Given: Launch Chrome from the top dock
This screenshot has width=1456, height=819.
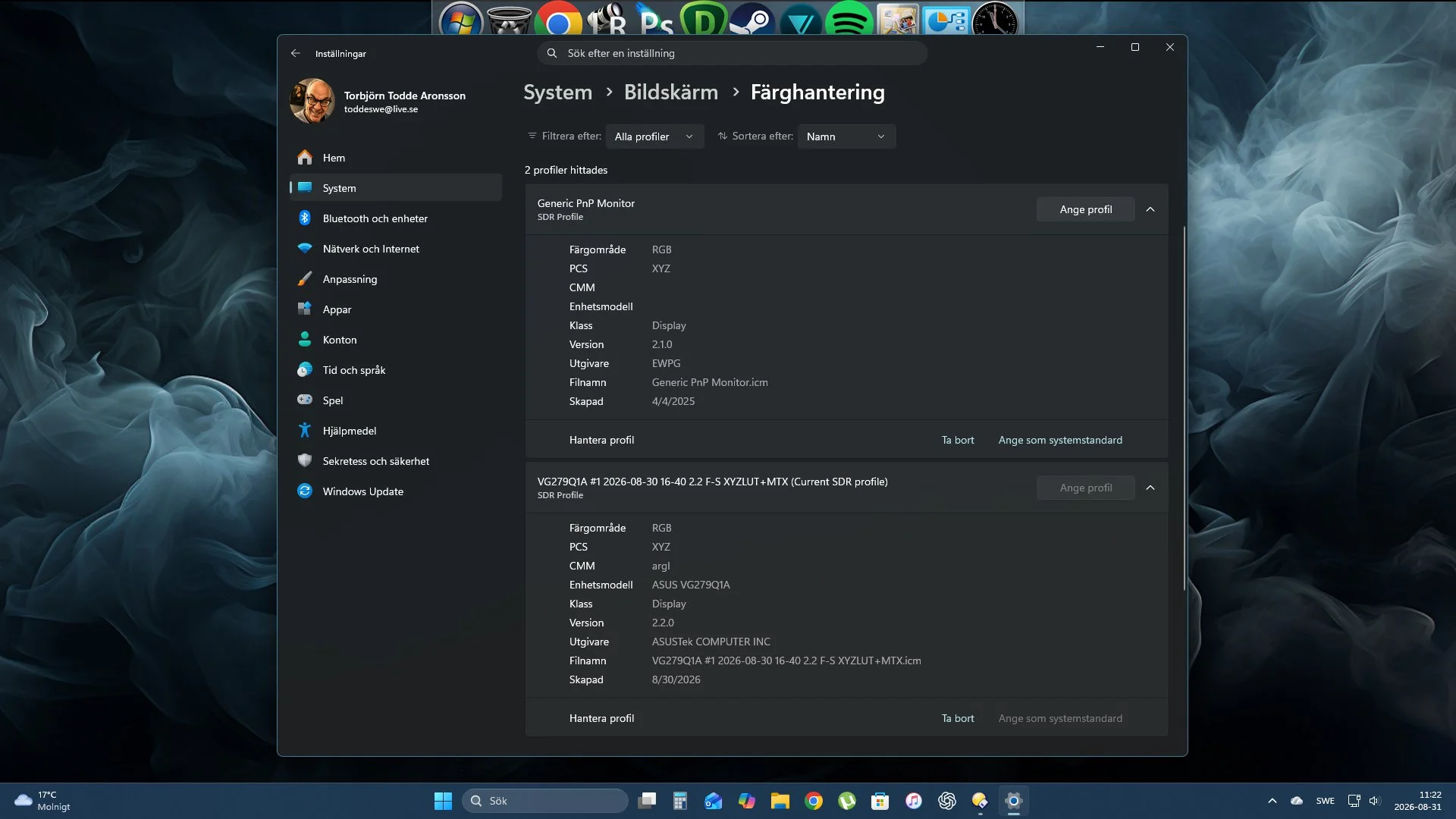Looking at the screenshot, I should pyautogui.click(x=558, y=19).
